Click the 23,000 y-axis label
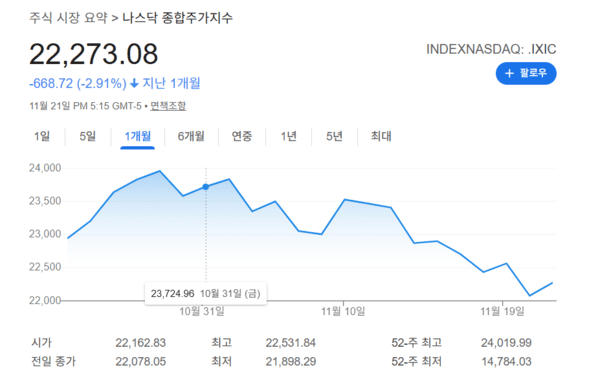 [45, 234]
